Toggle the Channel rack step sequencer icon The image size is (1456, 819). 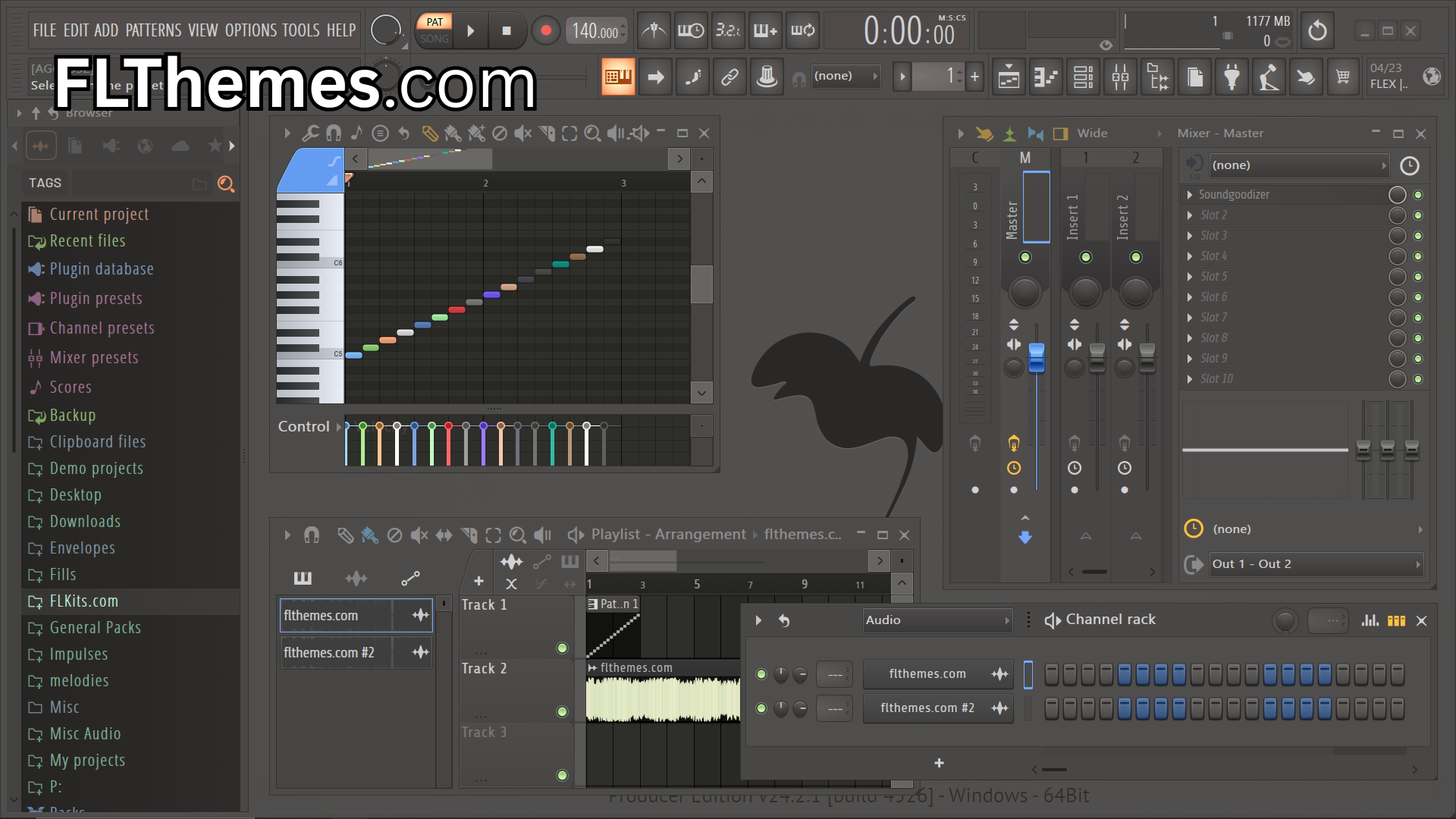(1396, 620)
